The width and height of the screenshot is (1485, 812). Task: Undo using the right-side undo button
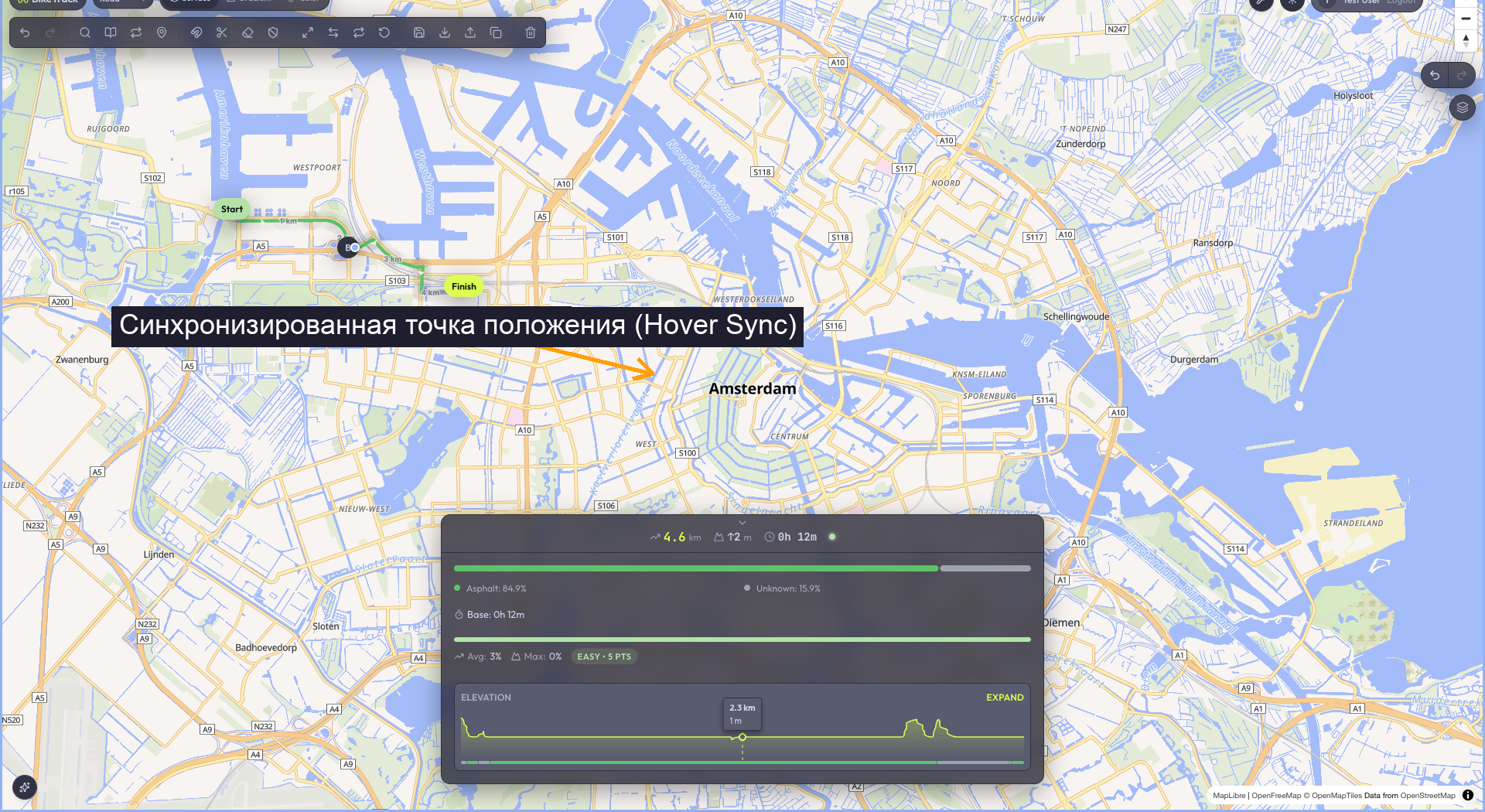1435,75
